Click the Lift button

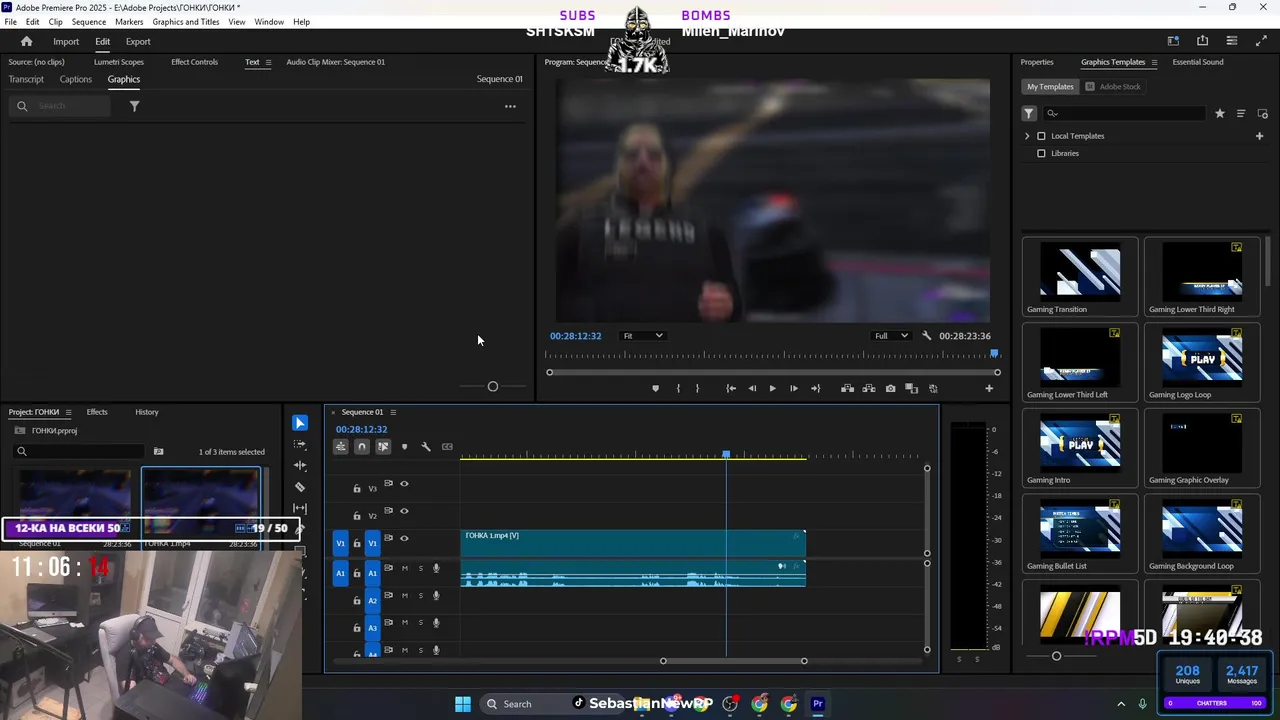[x=847, y=388]
